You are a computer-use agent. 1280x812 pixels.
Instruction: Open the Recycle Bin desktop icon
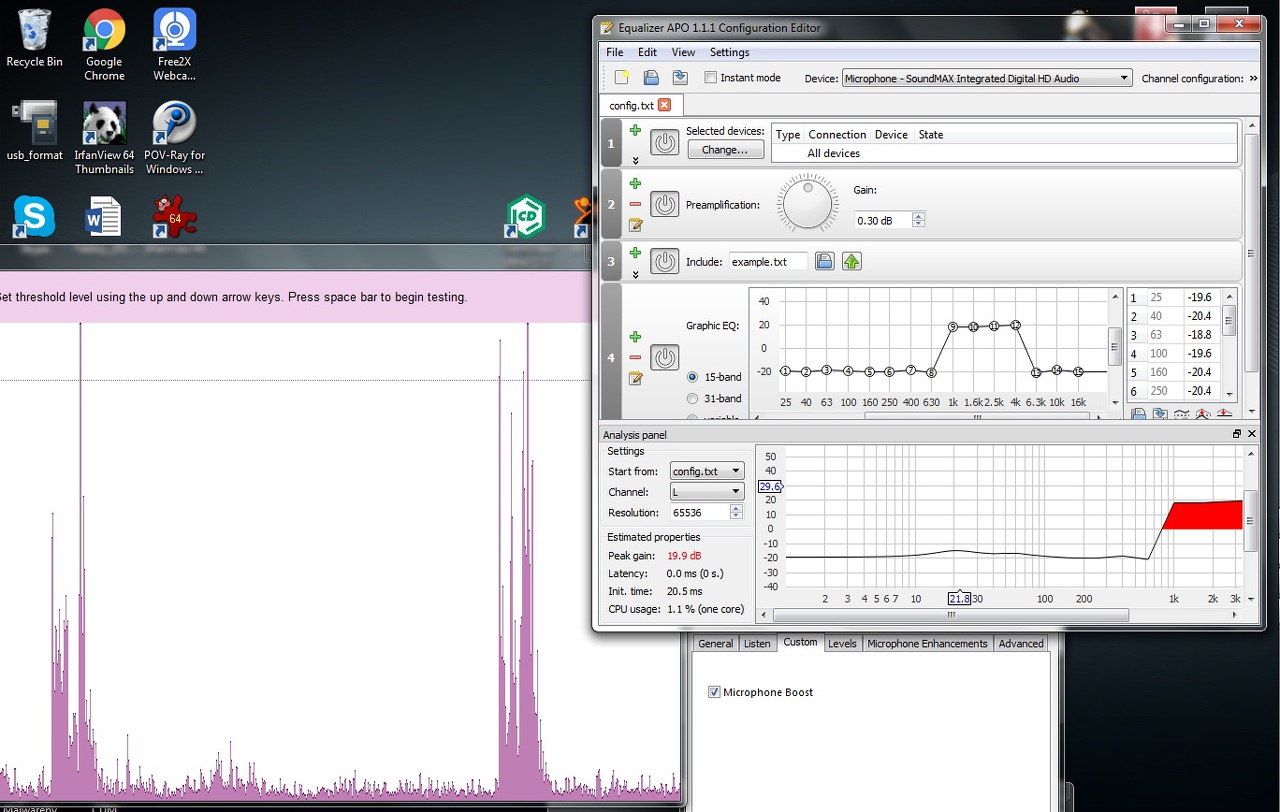tap(34, 38)
